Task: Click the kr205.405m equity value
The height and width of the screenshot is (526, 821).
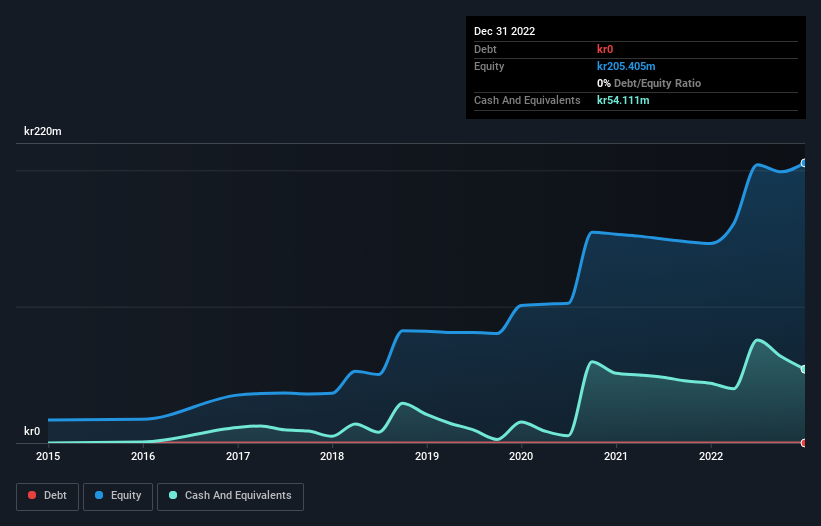Action: click(x=626, y=66)
